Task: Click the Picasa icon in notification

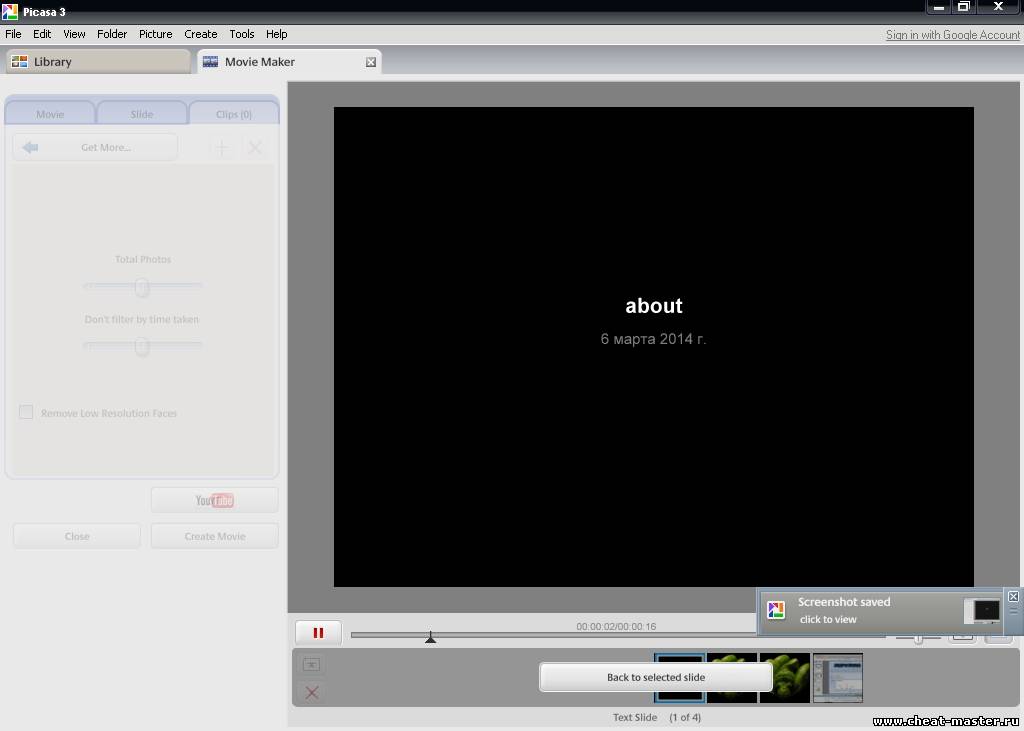Action: pos(775,610)
